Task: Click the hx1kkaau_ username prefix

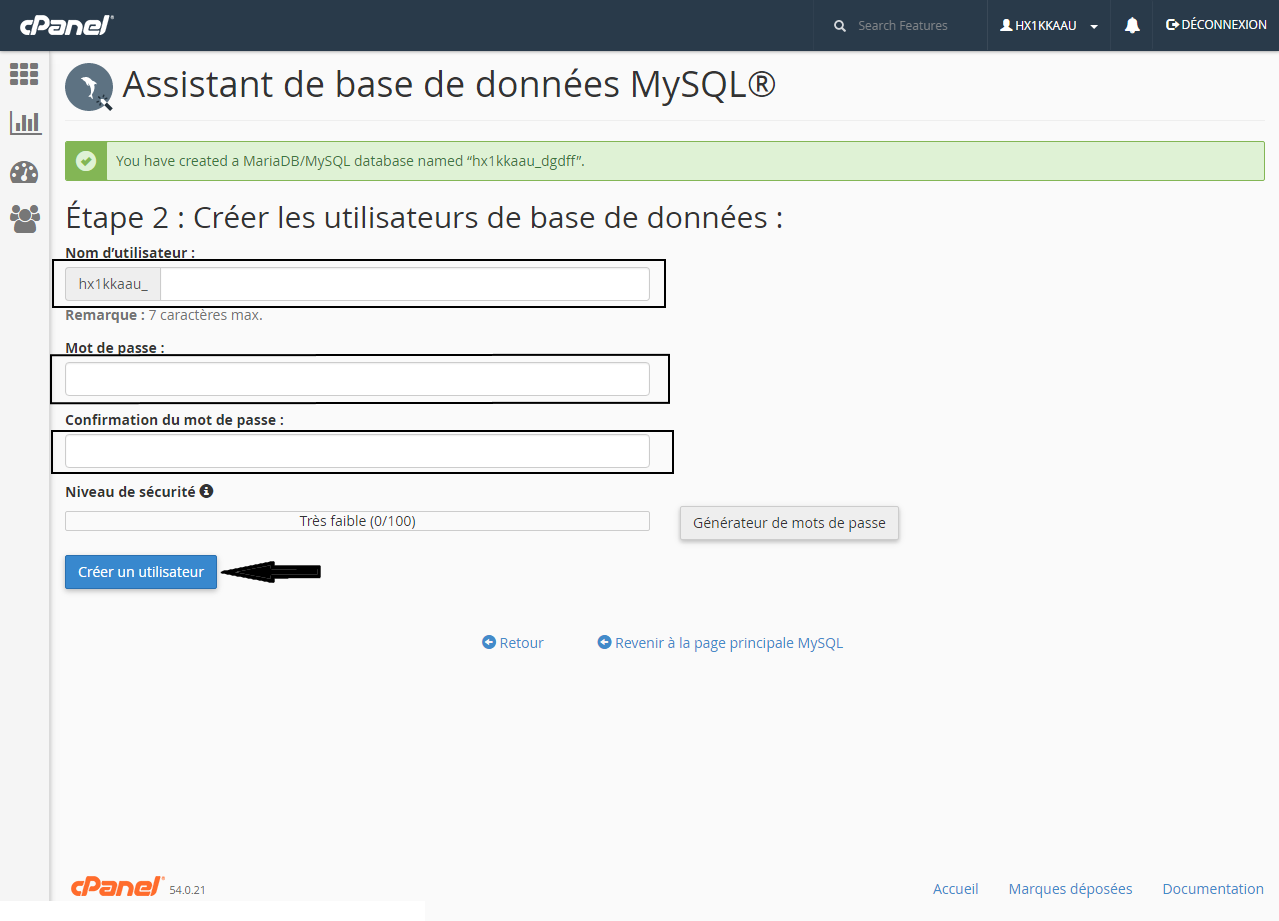Action: (x=113, y=284)
